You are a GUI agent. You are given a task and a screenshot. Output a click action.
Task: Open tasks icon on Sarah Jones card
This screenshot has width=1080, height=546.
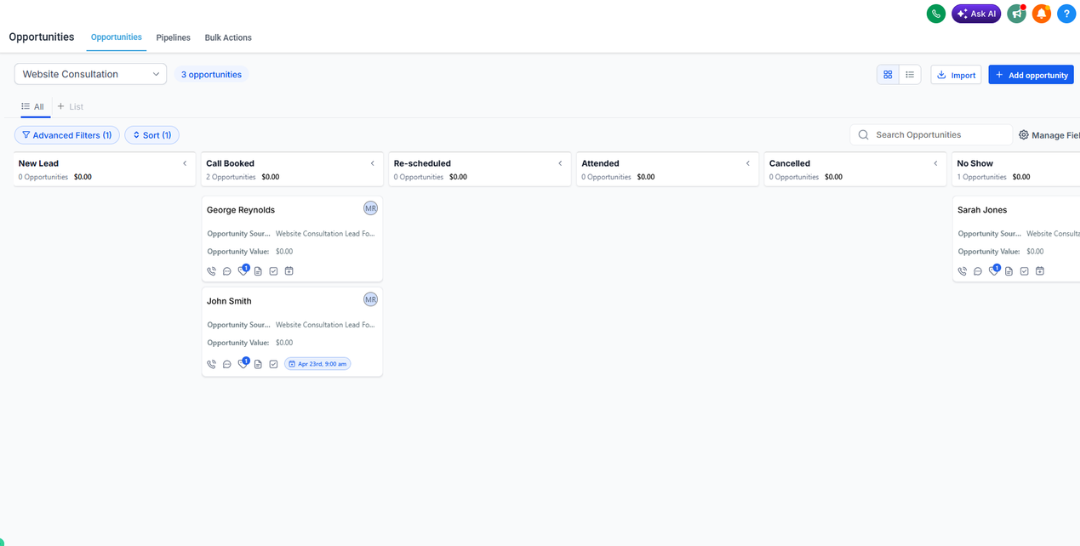(x=1024, y=271)
